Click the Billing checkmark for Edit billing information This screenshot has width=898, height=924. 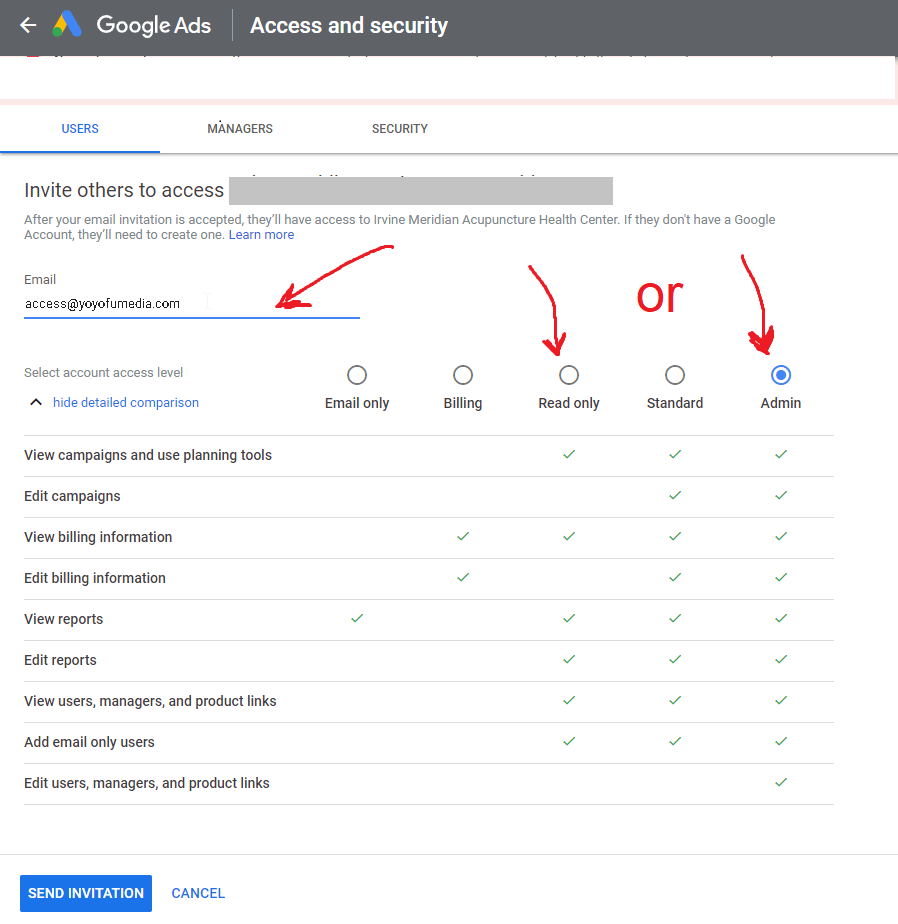pos(463,578)
